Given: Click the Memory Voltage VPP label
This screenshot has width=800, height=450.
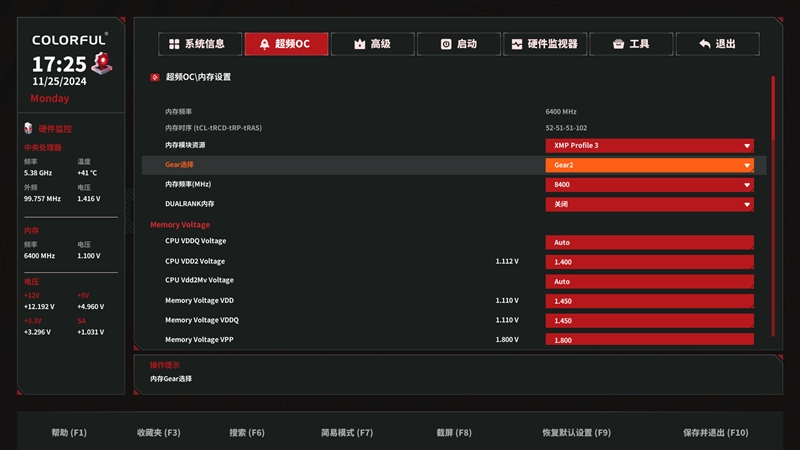Looking at the screenshot, I should point(199,339).
